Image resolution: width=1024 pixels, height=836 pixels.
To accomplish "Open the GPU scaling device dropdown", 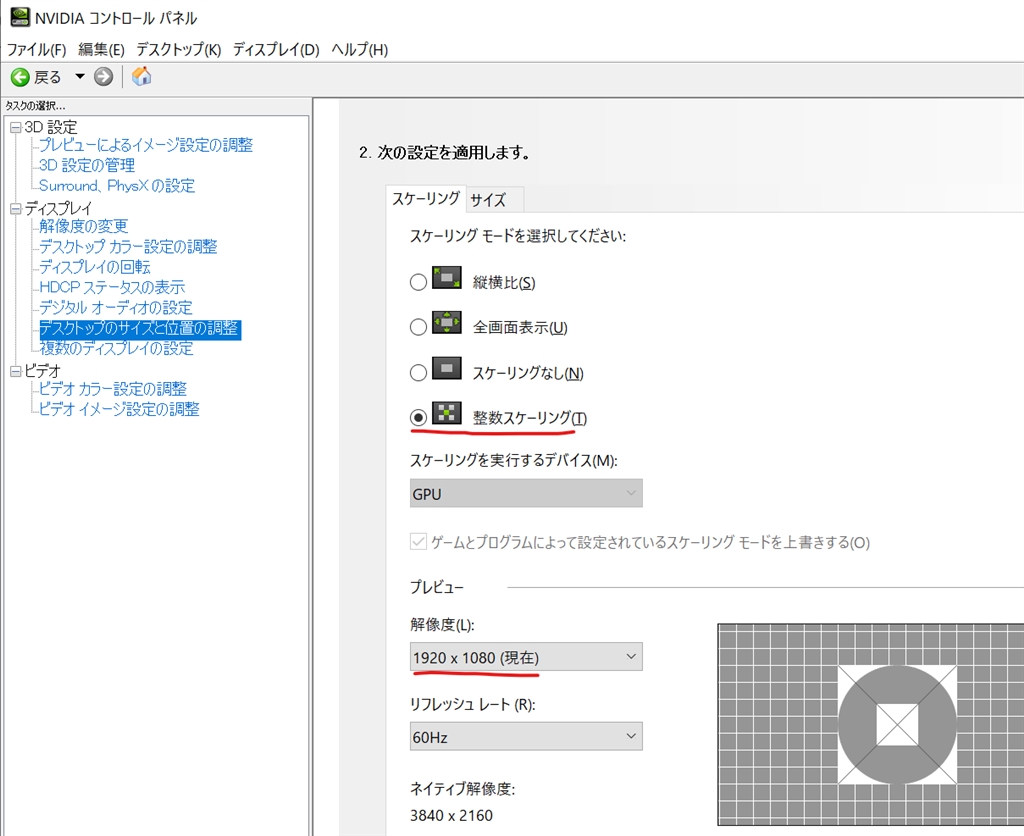I will click(x=526, y=493).
